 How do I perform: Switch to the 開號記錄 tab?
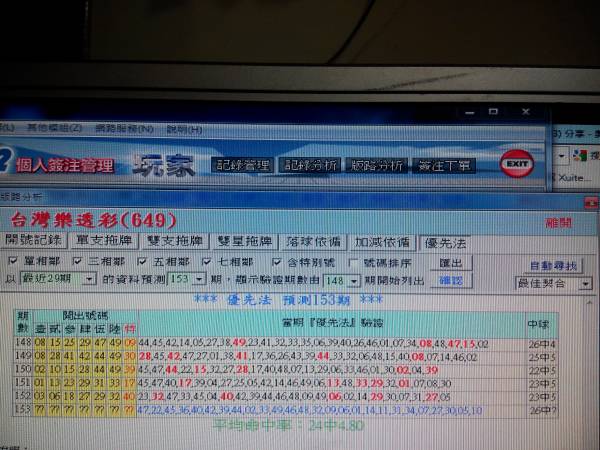point(33,240)
